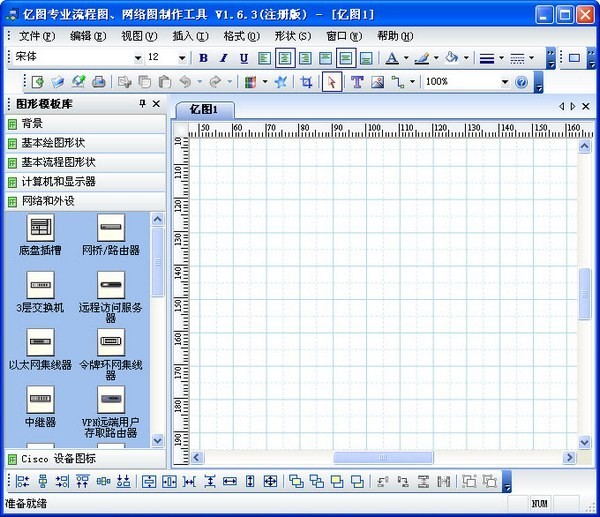The image size is (600, 517).
Task: Click the redo icon
Action: coord(215,82)
